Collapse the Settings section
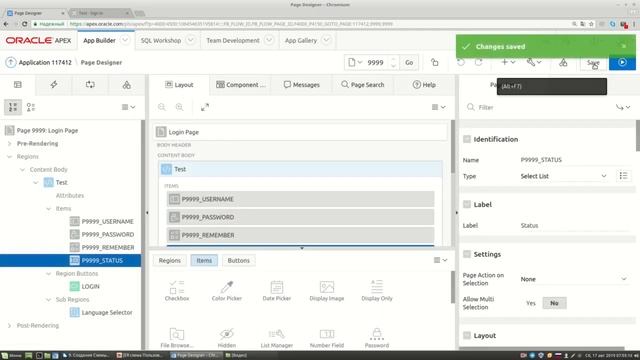 click(467, 254)
